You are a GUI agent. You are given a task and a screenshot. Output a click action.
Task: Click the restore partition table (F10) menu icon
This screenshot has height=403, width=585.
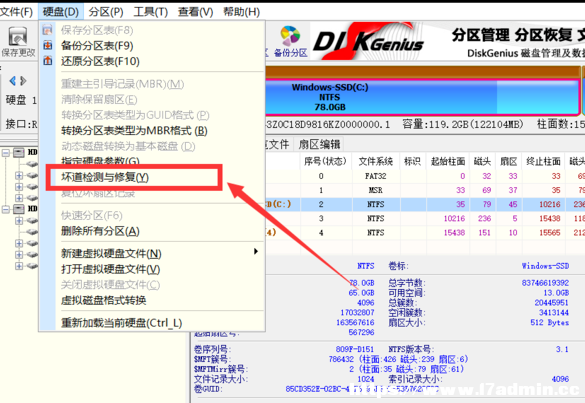(x=48, y=60)
